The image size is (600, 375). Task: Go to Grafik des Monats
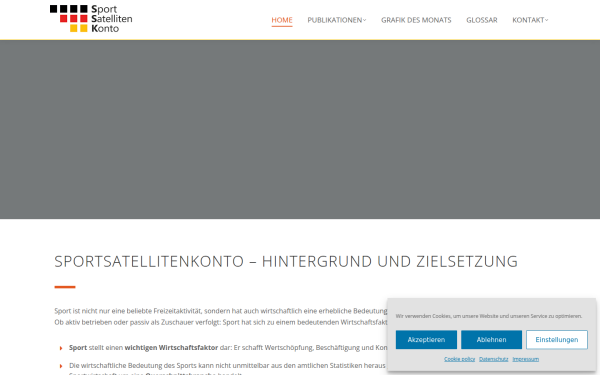click(416, 20)
